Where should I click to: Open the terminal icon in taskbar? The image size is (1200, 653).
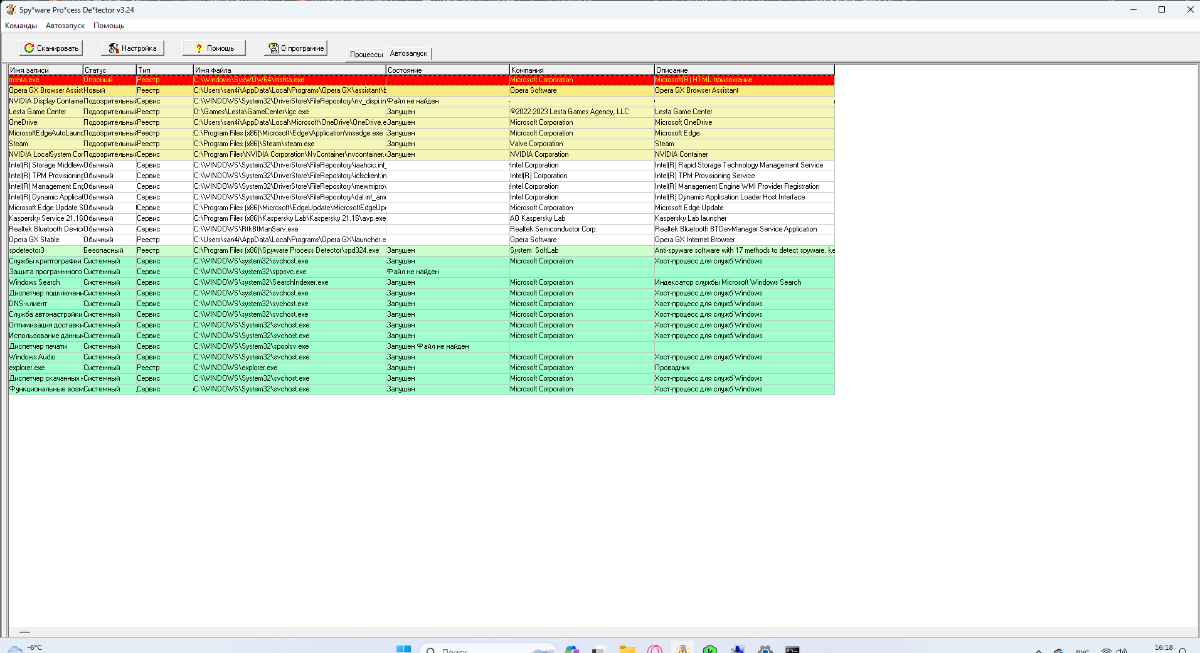coord(791,648)
